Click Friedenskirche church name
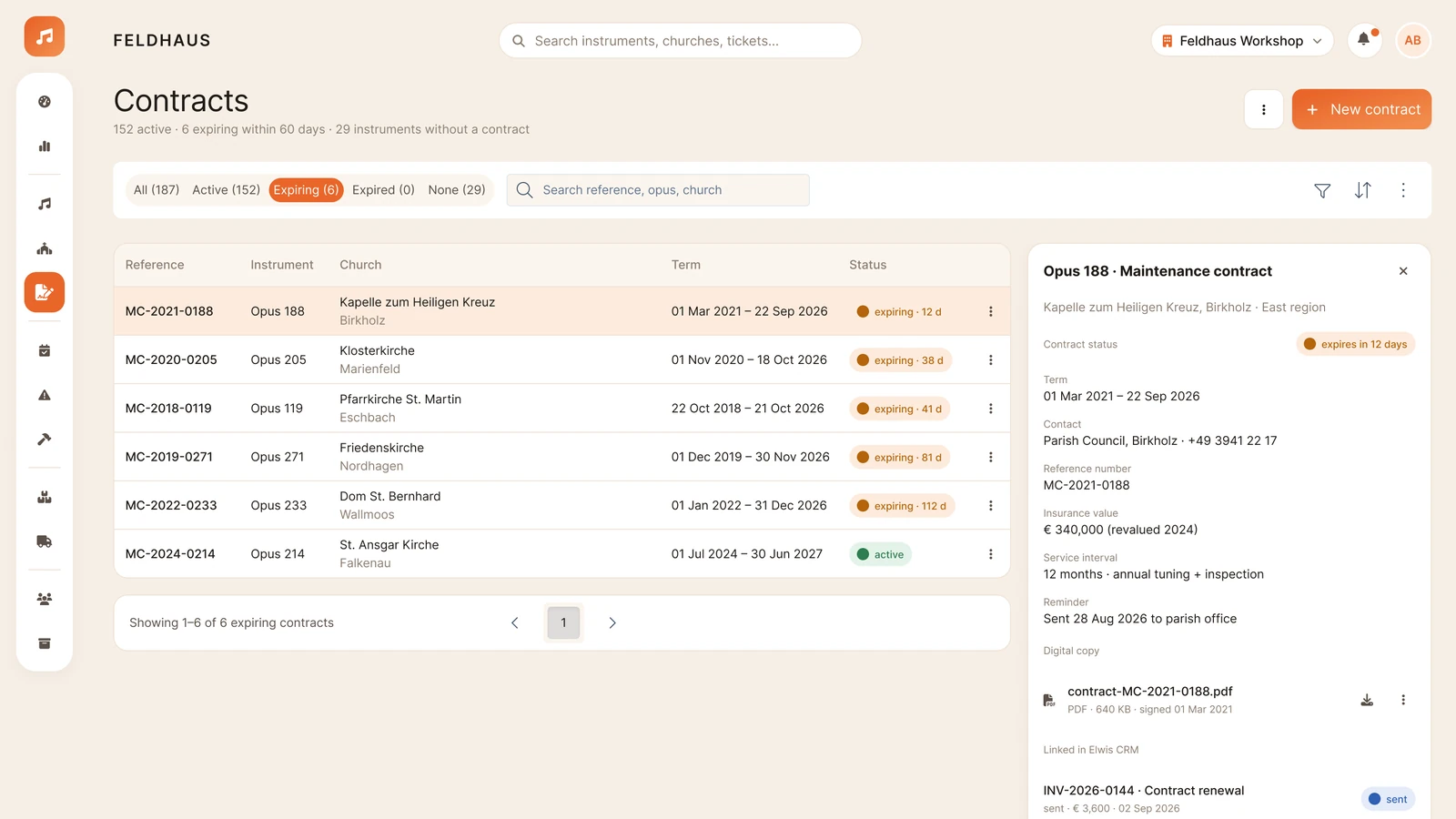This screenshot has height=819, width=1456. [x=381, y=448]
